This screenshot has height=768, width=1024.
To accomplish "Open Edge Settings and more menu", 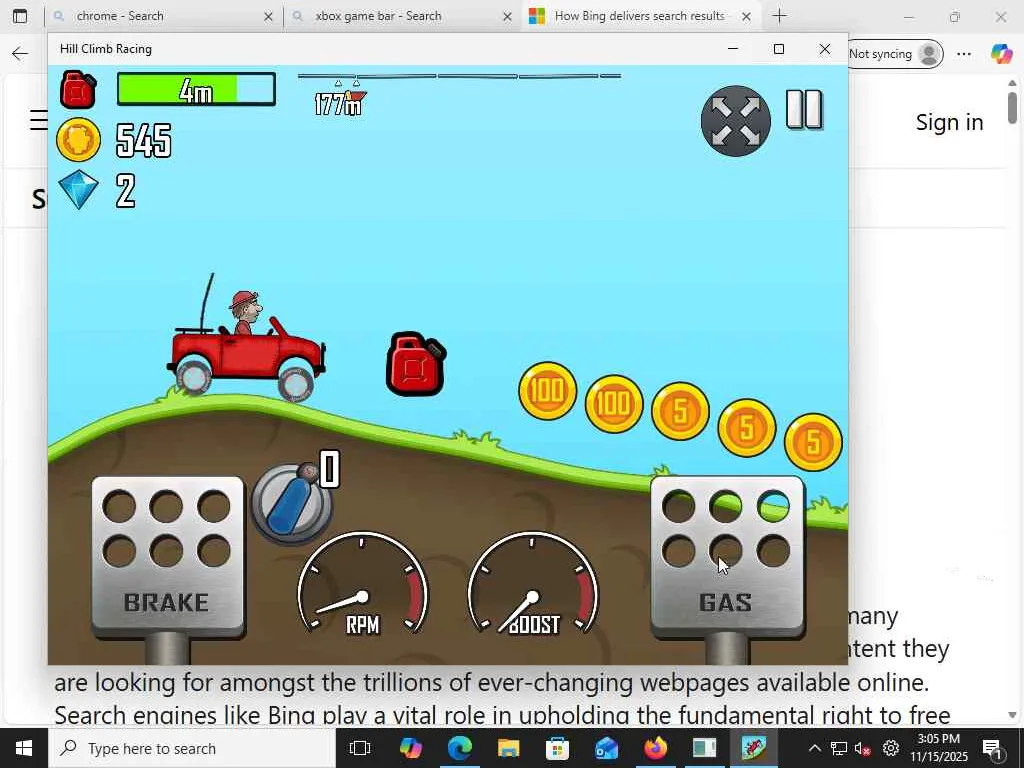I will click(964, 54).
